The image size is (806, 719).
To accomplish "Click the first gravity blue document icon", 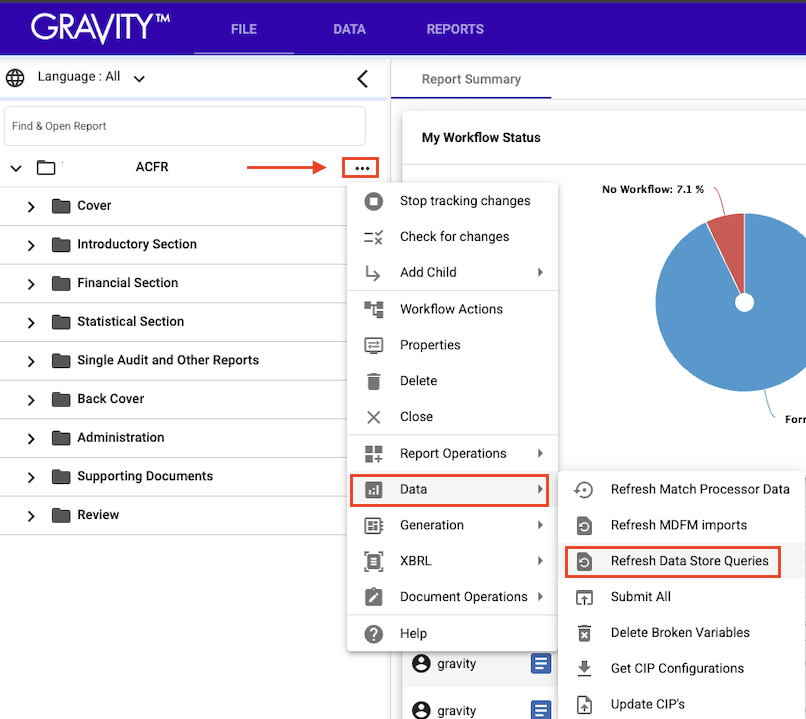I will pyautogui.click(x=541, y=663).
